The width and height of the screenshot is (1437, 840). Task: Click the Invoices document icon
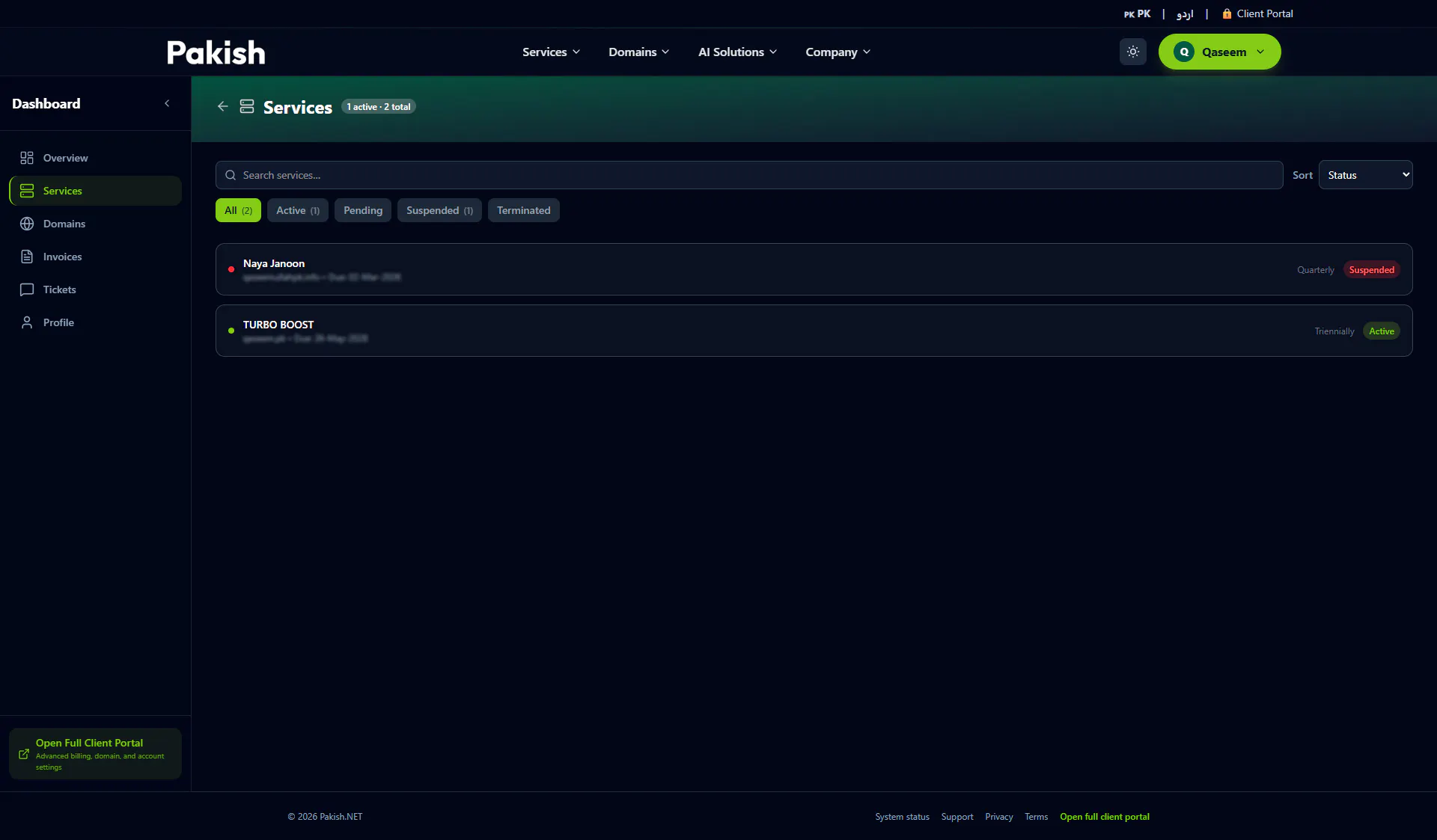pos(27,257)
